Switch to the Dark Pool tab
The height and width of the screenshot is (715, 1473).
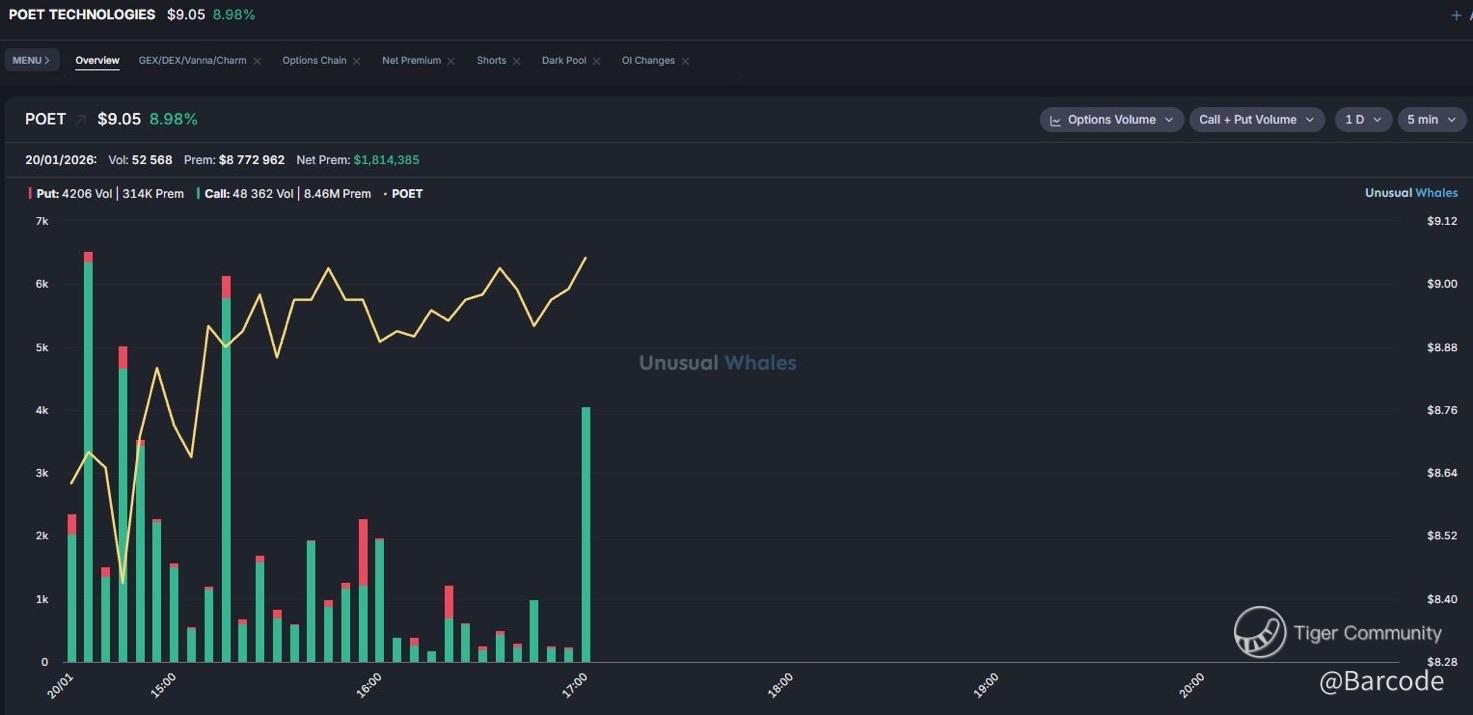[x=564, y=61]
